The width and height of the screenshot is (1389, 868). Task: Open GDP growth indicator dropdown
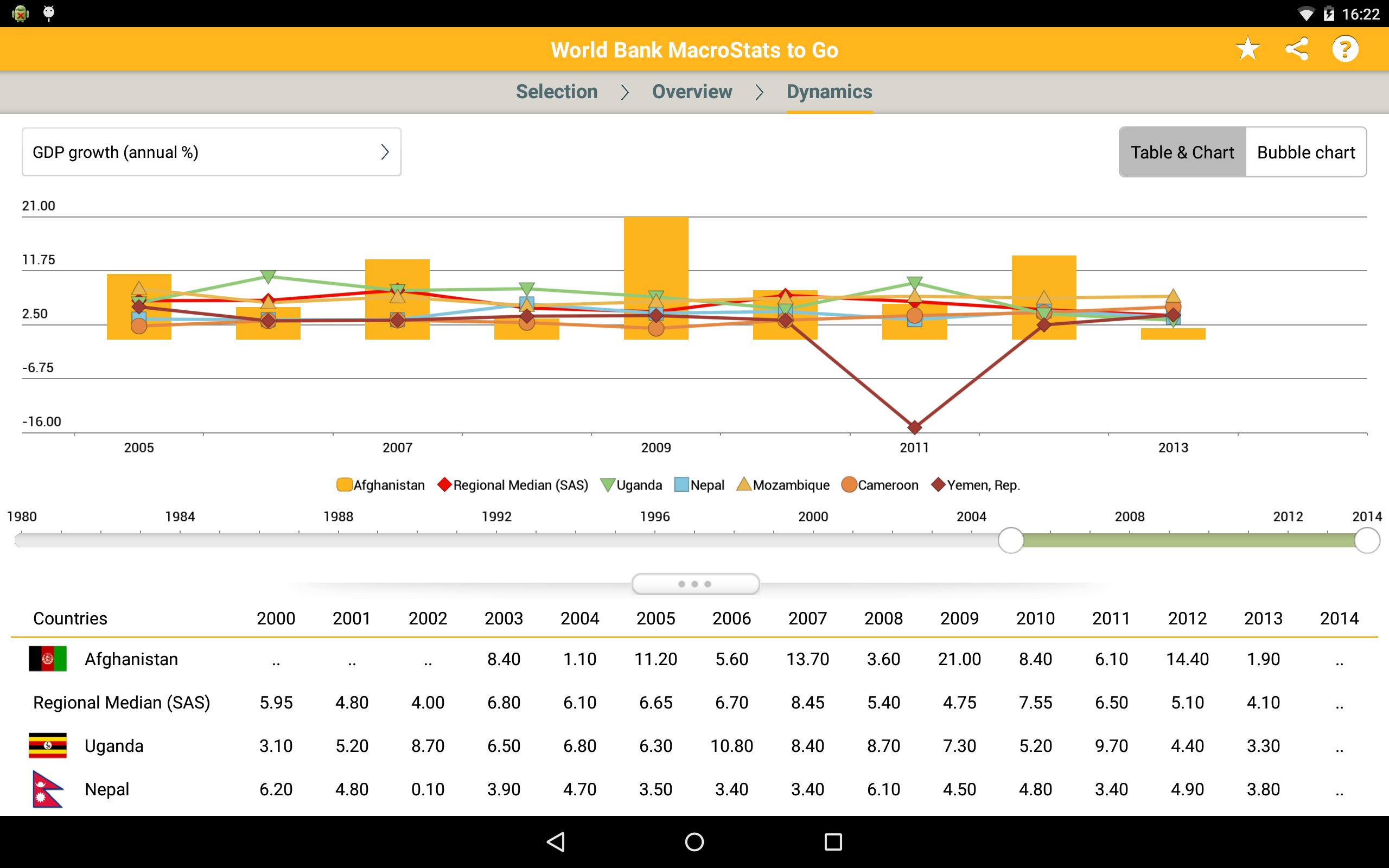[x=211, y=152]
